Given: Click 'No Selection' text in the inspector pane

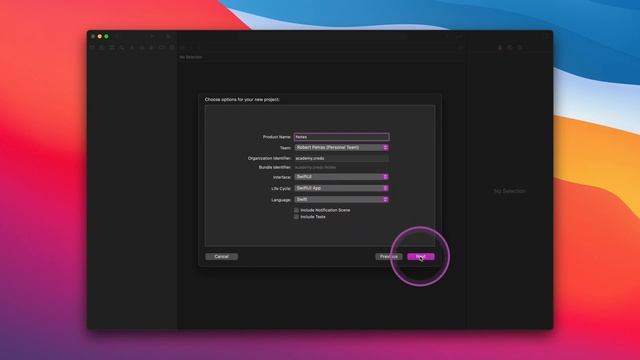Looking at the screenshot, I should [x=510, y=191].
